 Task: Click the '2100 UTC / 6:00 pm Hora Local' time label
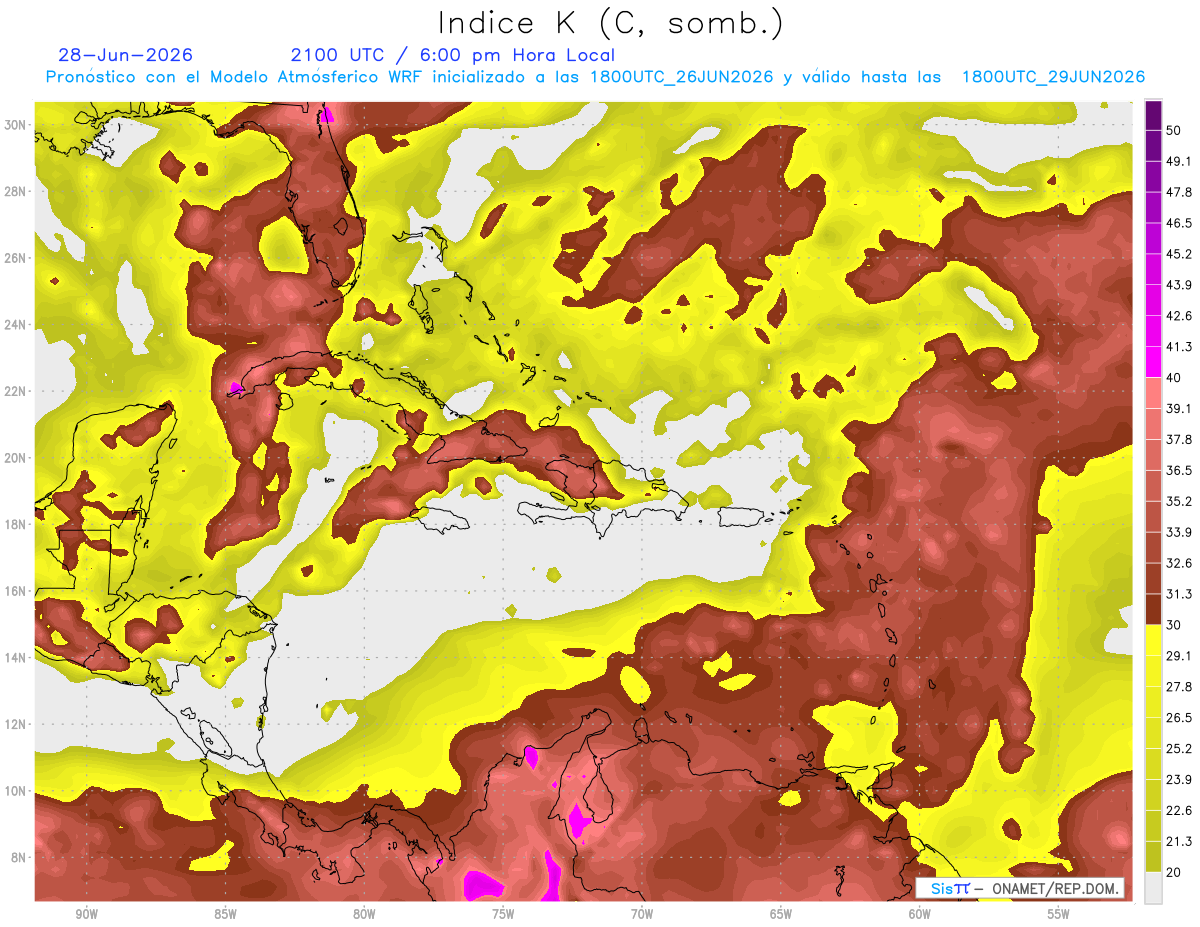click(452, 55)
